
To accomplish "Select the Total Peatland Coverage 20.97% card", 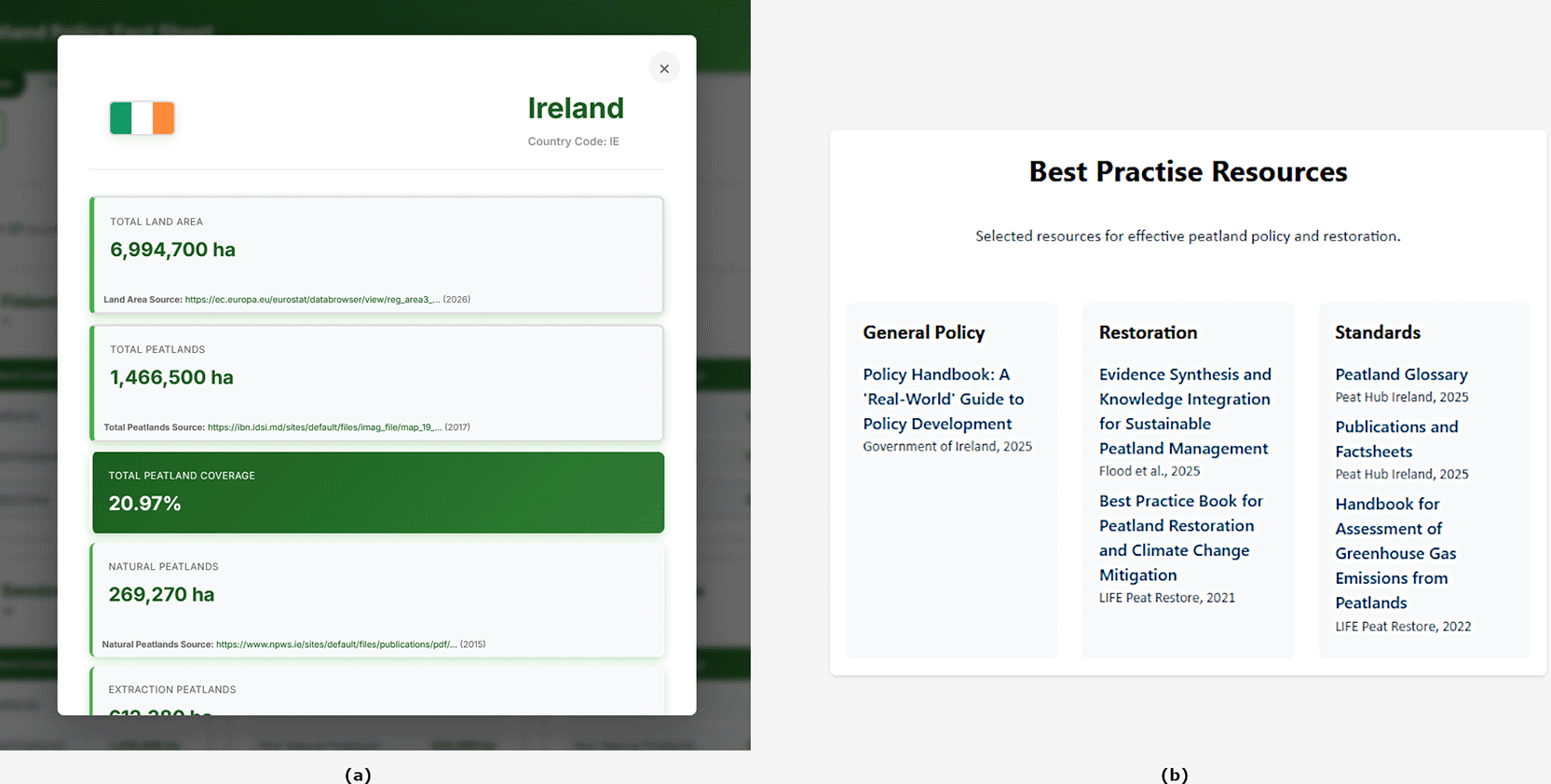I will pos(378,493).
